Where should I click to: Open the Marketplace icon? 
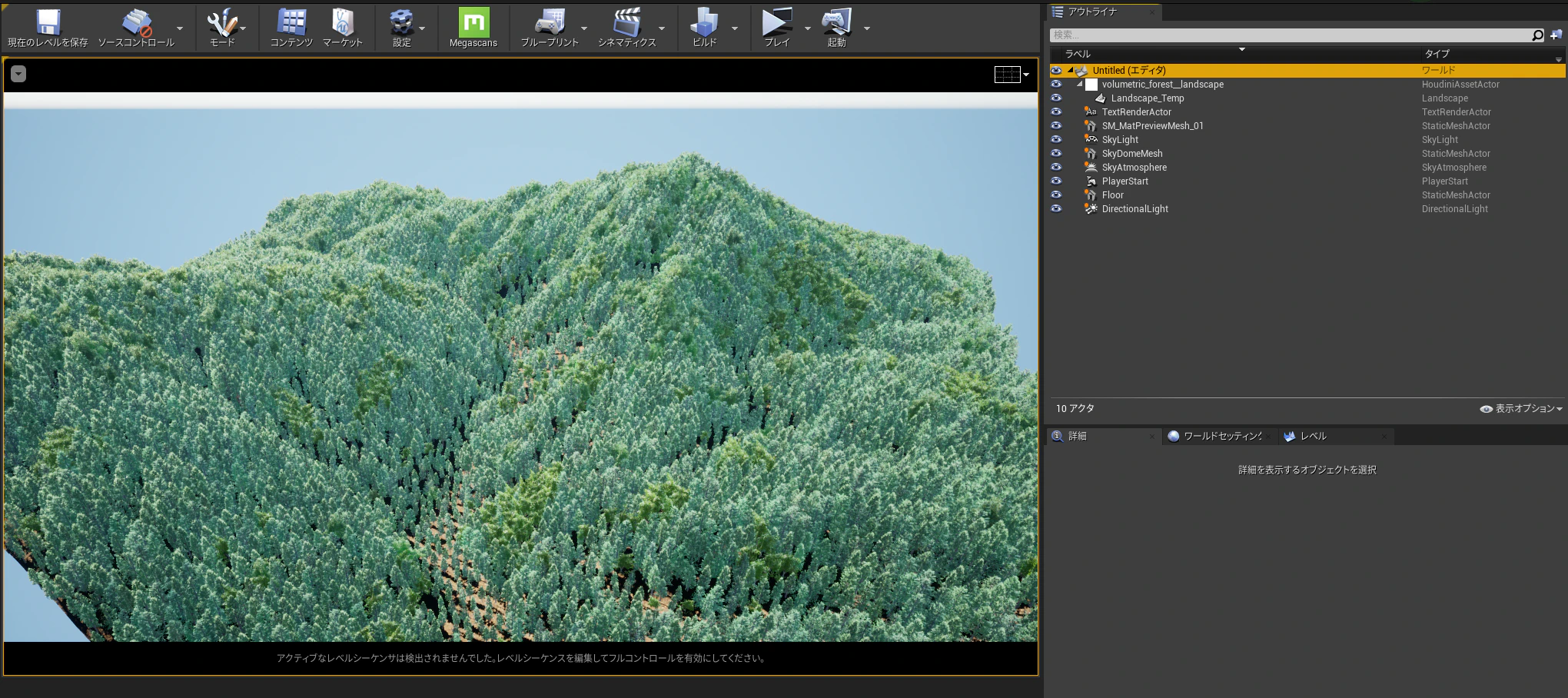tap(342, 22)
